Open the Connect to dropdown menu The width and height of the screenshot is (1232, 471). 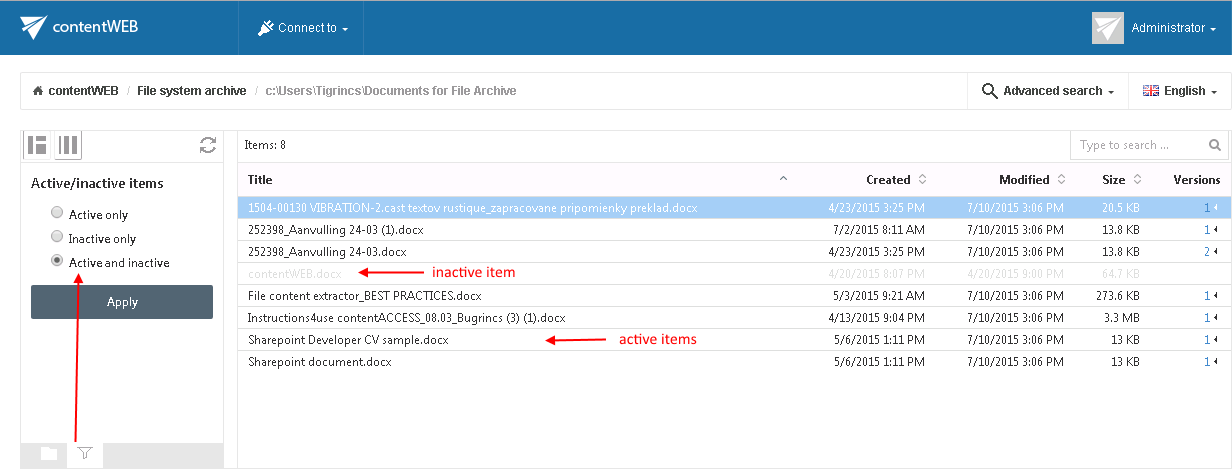303,28
